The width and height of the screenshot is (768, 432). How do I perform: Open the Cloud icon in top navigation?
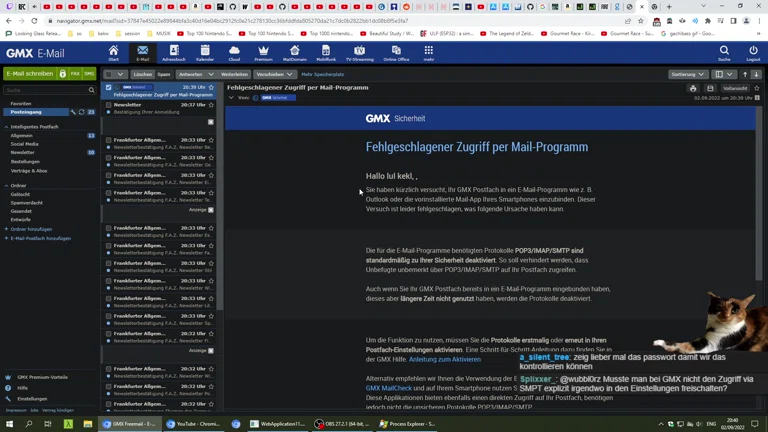click(234, 53)
